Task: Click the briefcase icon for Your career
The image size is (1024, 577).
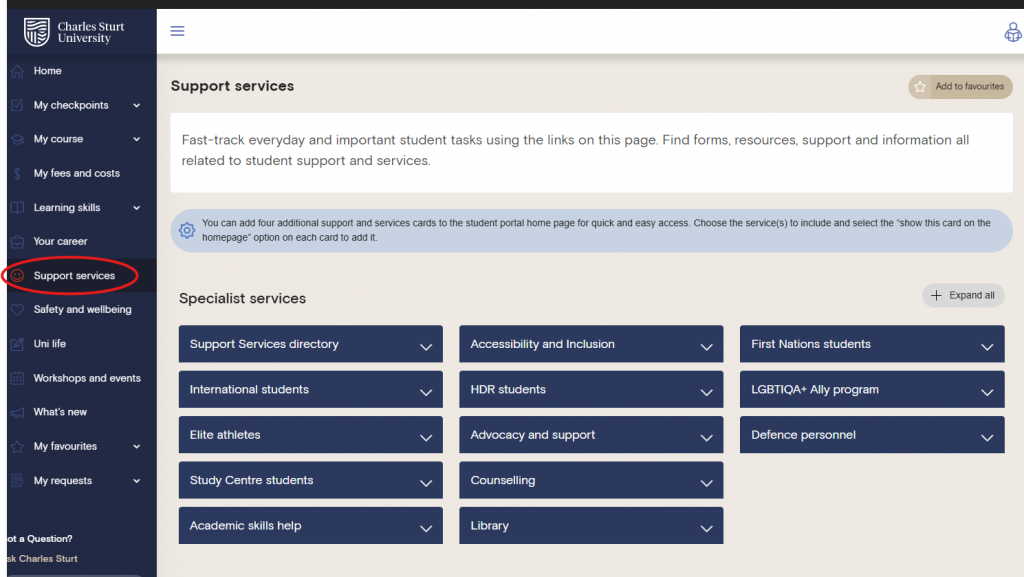Action: pos(16,241)
